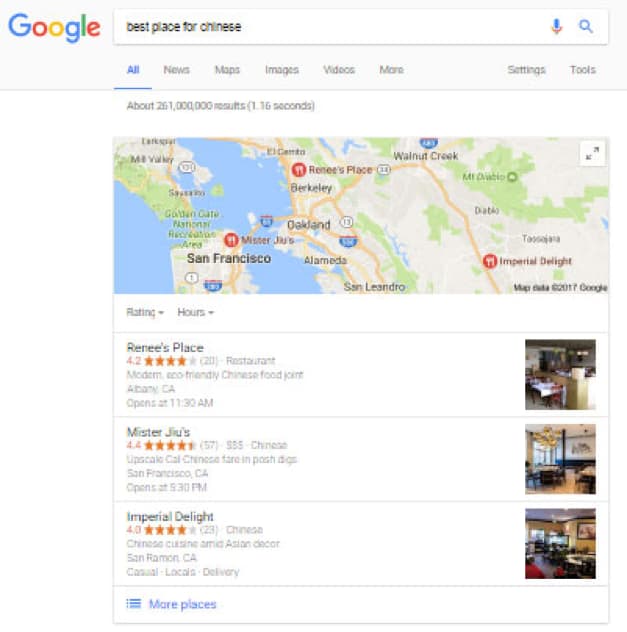This screenshot has height=632, width=627.
Task: Open the Maps tab
Action: coord(227,70)
